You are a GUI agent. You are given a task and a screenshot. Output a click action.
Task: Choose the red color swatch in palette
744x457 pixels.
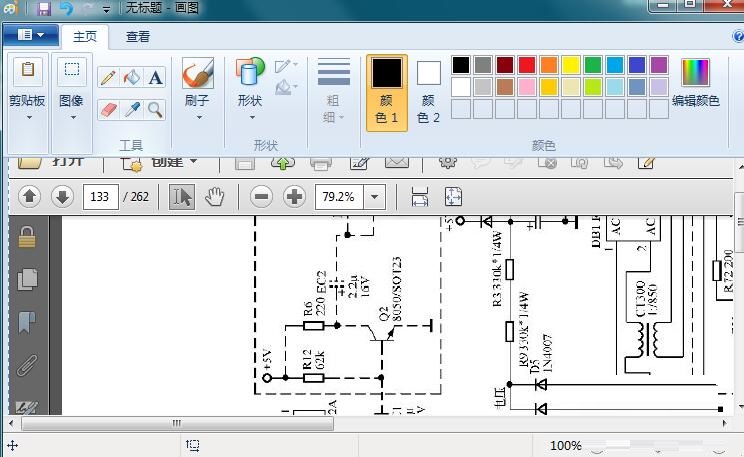[527, 65]
